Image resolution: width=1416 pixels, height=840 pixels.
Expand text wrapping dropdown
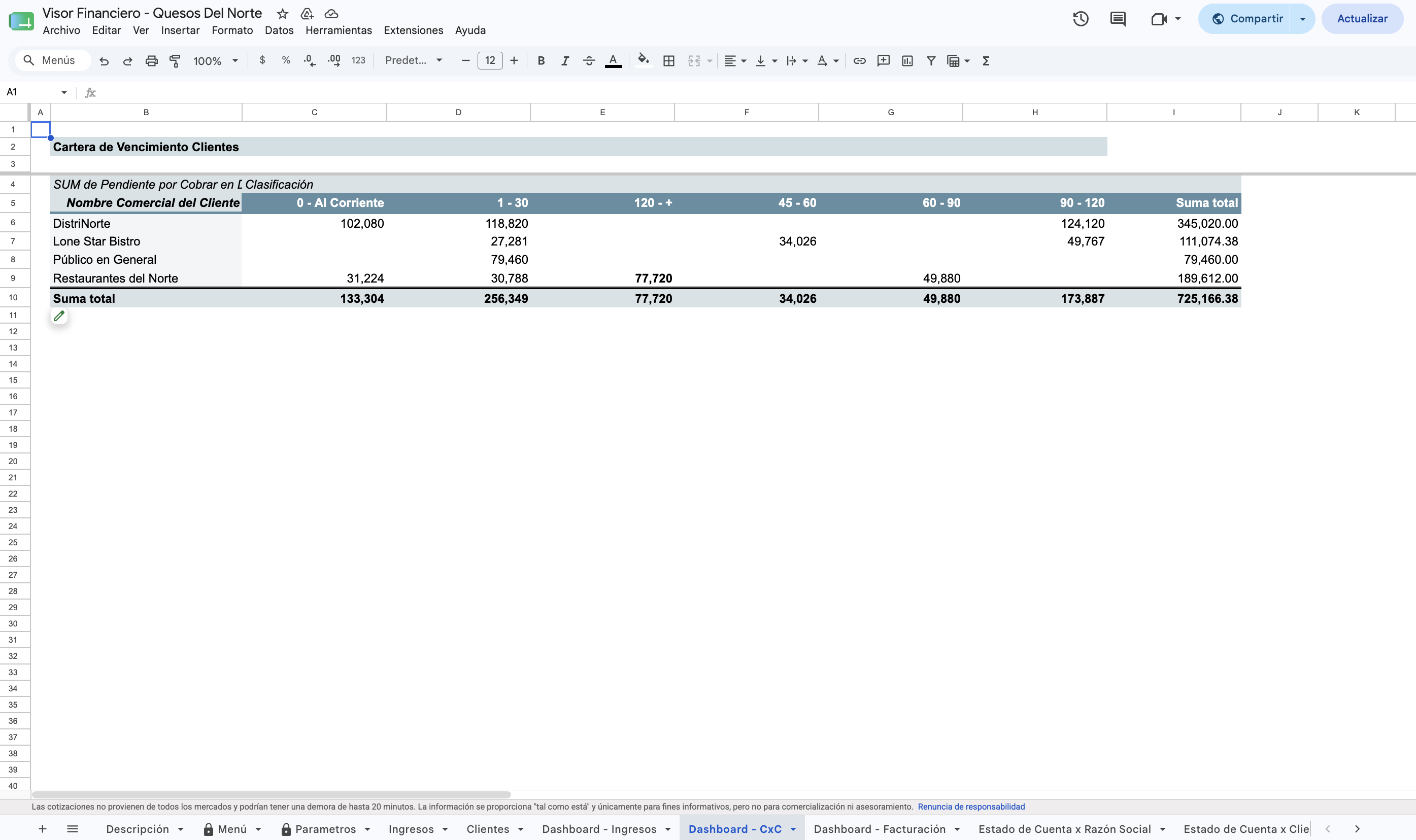pyautogui.click(x=805, y=60)
